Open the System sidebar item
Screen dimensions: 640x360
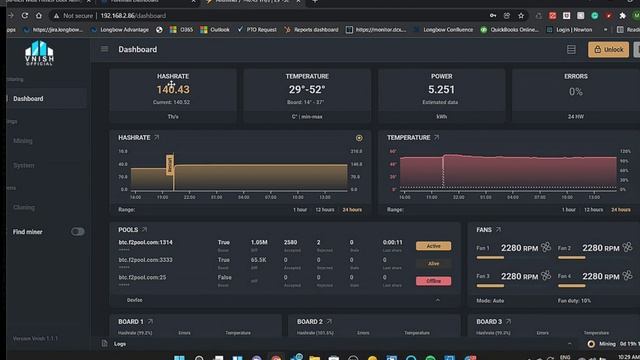24,165
